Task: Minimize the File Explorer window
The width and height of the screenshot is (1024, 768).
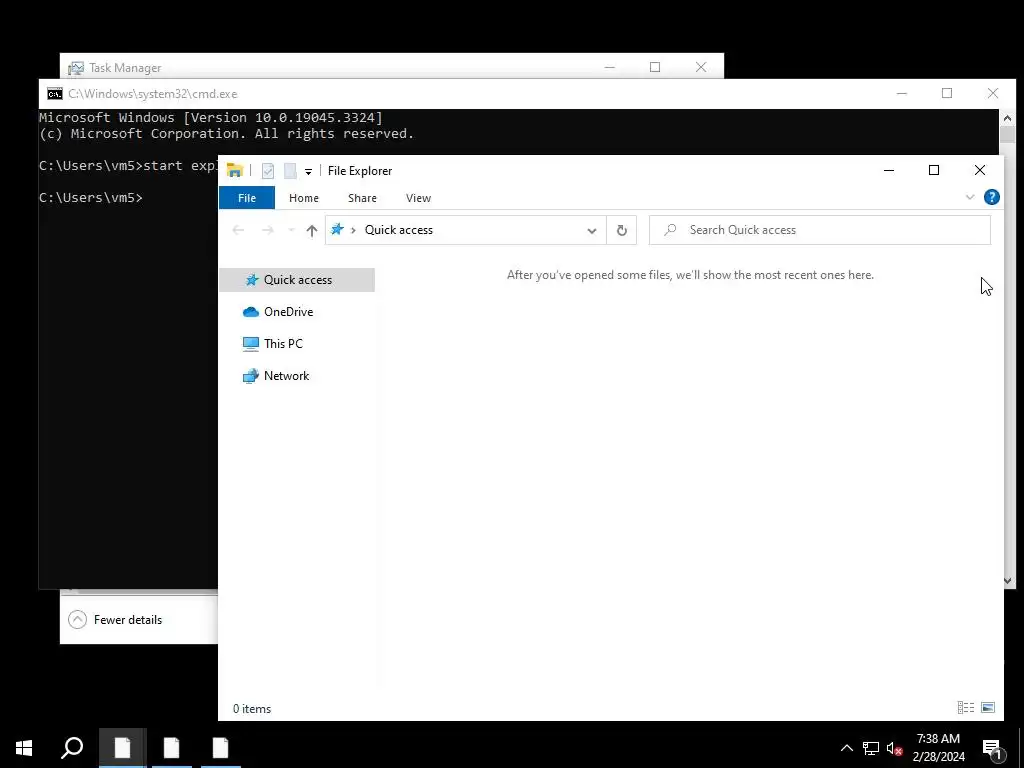Action: 888,170
